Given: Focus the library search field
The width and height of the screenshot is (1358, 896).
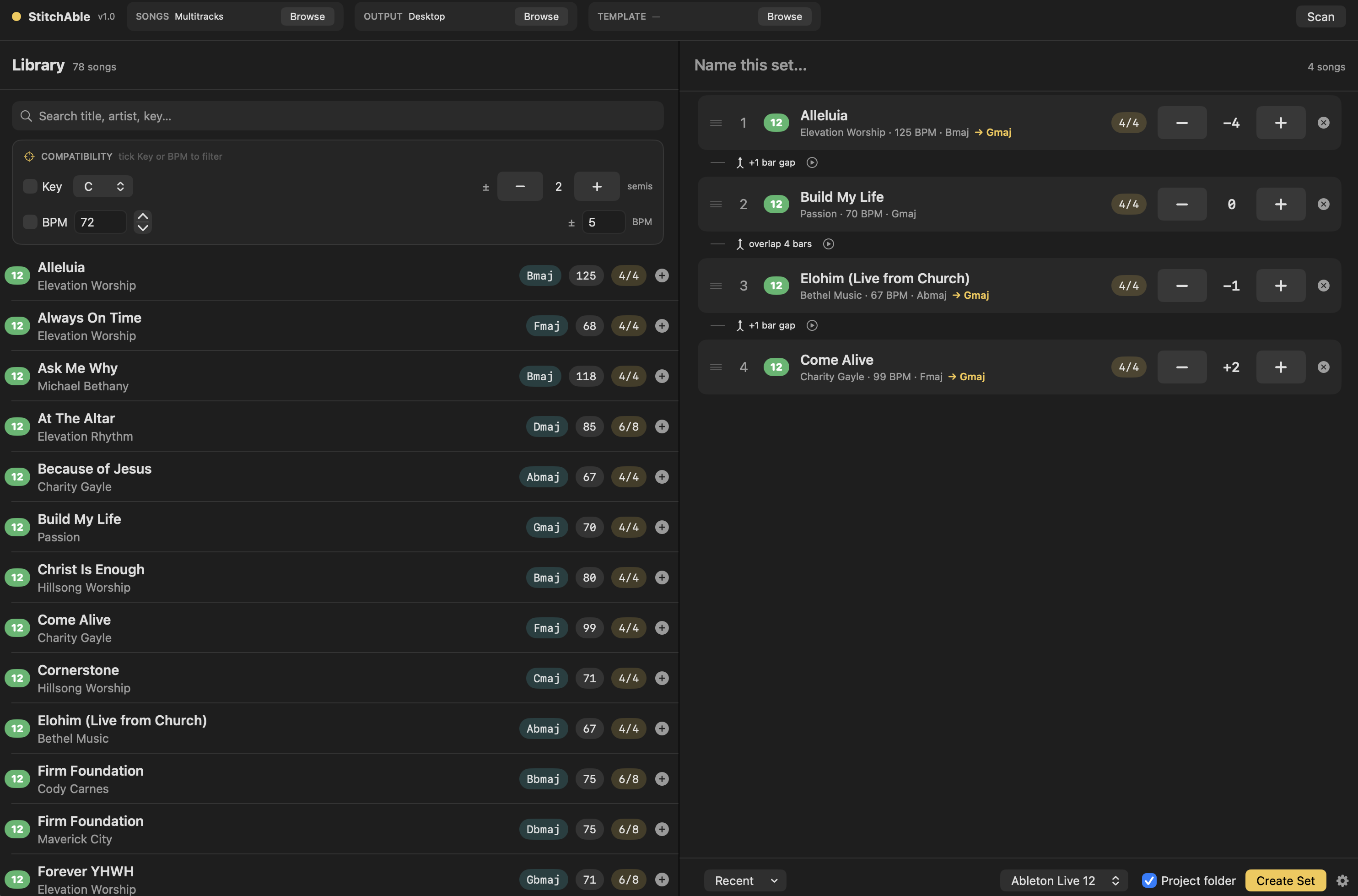Looking at the screenshot, I should (x=338, y=116).
